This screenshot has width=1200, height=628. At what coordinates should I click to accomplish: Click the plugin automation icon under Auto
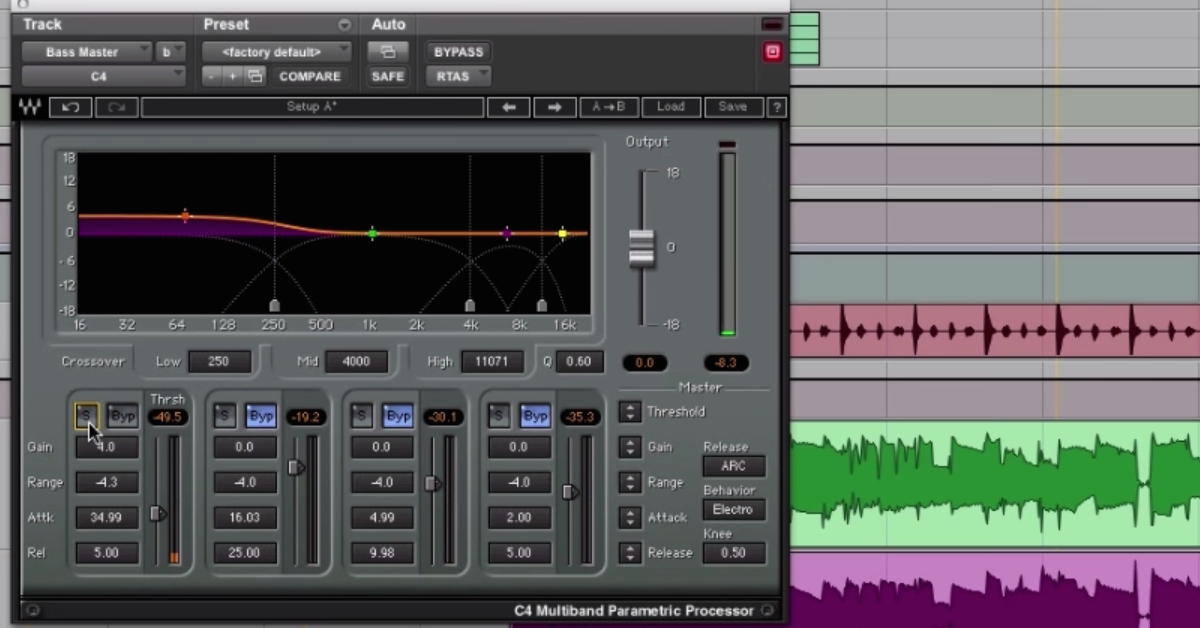(x=388, y=51)
